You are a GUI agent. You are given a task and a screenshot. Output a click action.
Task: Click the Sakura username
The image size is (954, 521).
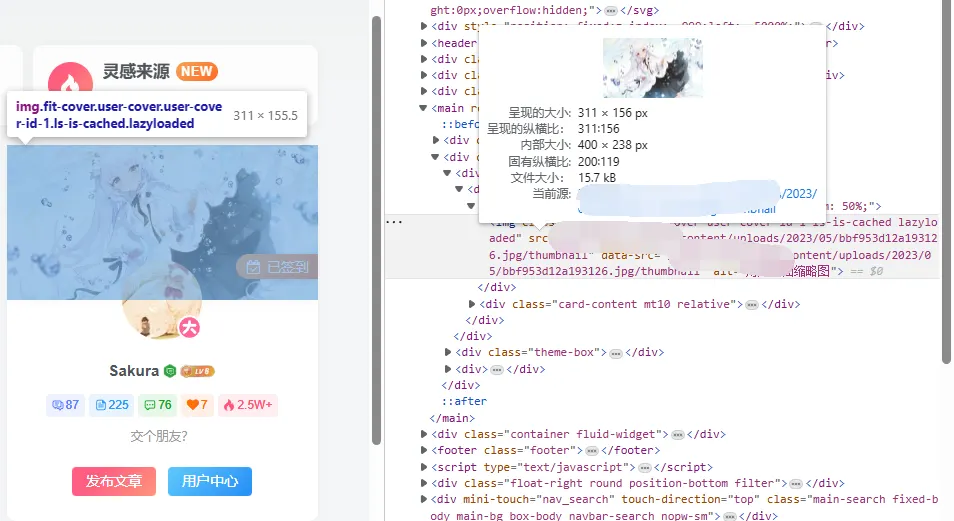pos(134,371)
